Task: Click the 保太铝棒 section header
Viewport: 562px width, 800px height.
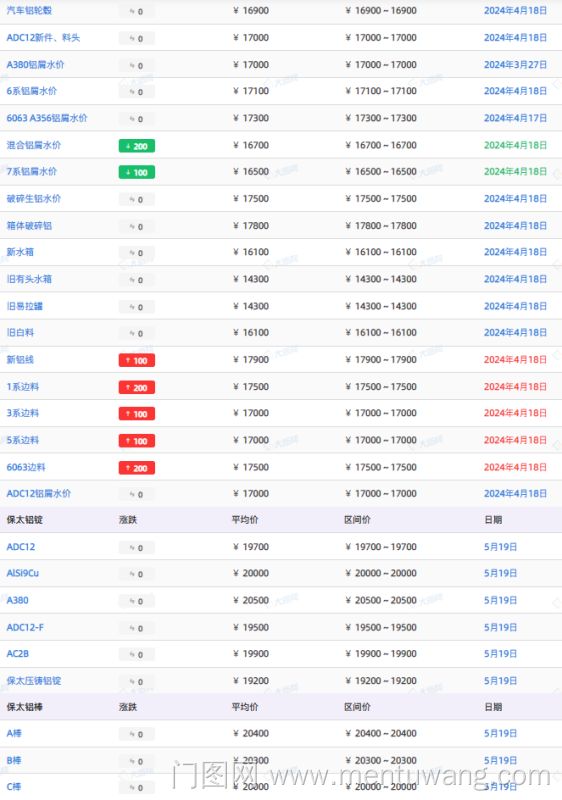Action: [x=24, y=707]
